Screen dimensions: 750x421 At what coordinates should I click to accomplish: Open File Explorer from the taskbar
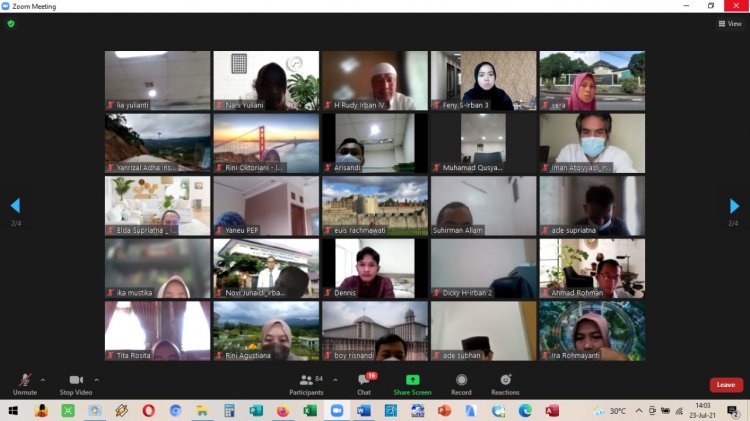202,410
